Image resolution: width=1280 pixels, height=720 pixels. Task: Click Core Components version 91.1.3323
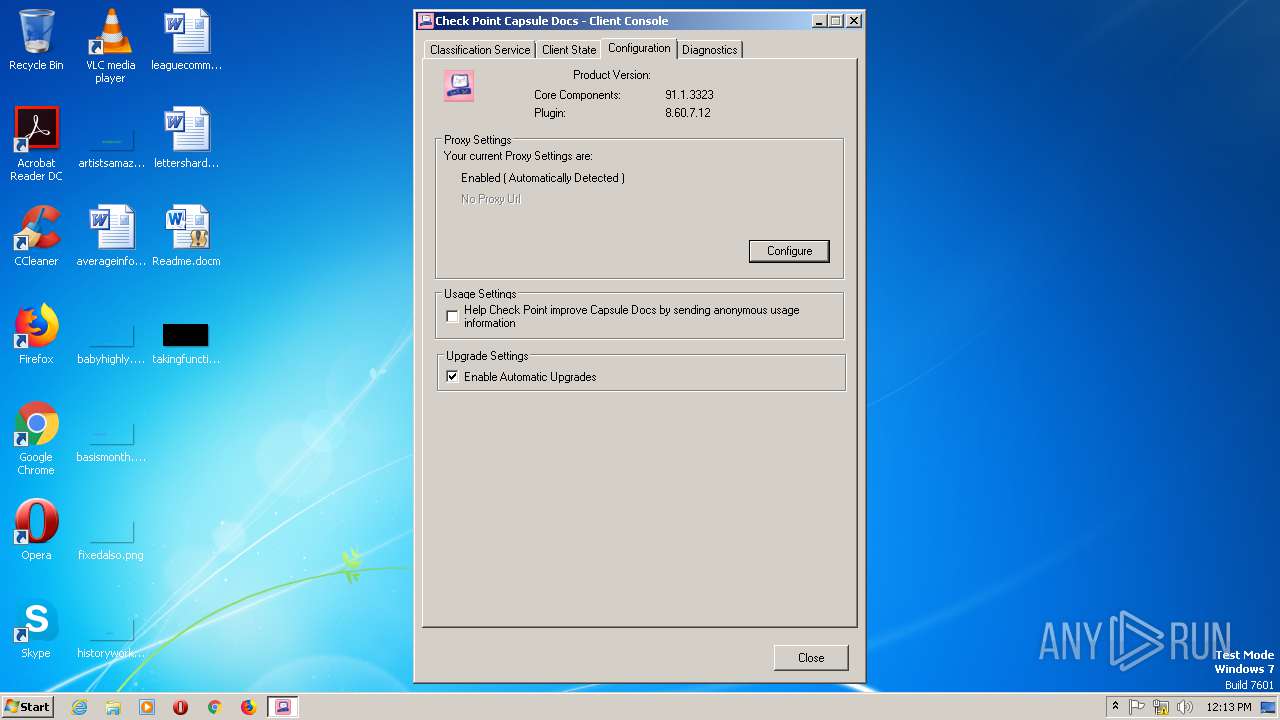point(689,95)
